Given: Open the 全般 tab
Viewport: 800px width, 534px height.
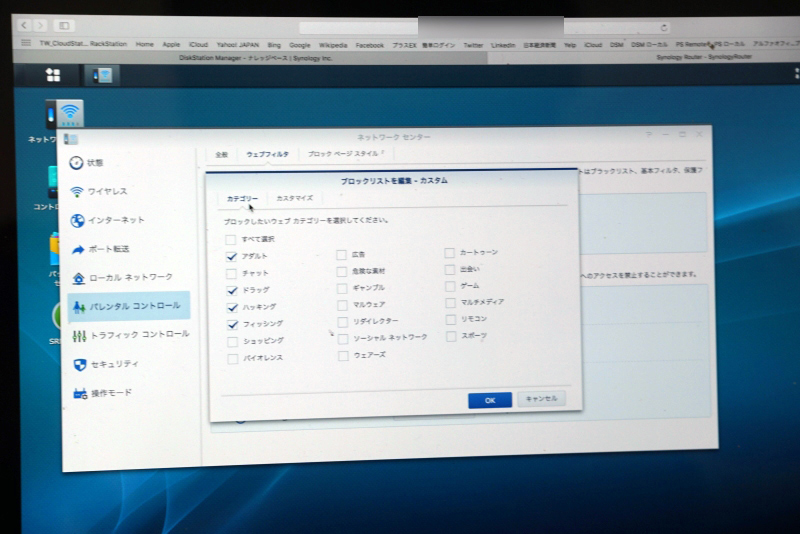Looking at the screenshot, I should coord(221,155).
